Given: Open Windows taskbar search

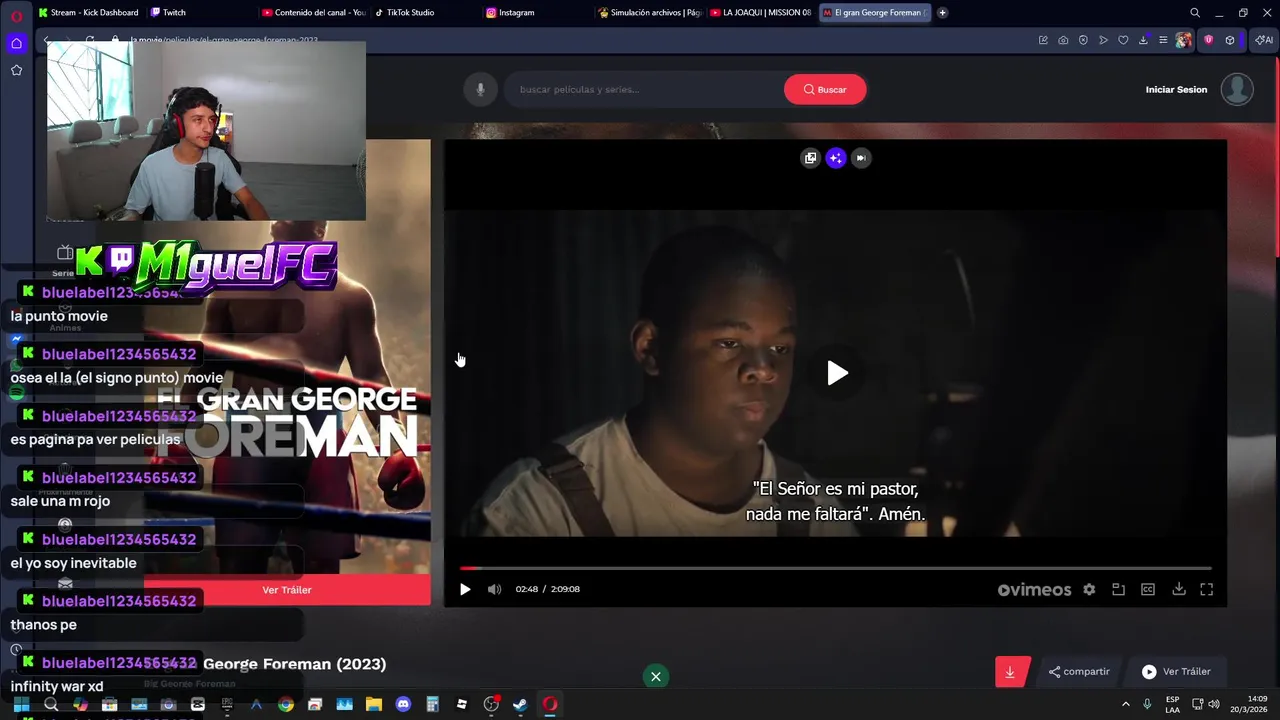Looking at the screenshot, I should 51,704.
